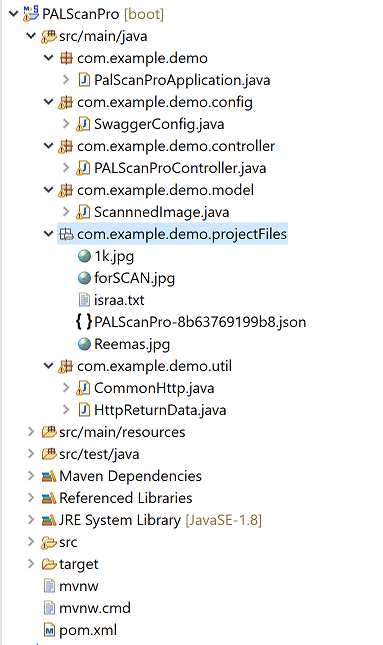This screenshot has height=645, width=383.
Task: Click the globe icon beside Reemas.jpg
Action: pyautogui.click(x=84, y=344)
